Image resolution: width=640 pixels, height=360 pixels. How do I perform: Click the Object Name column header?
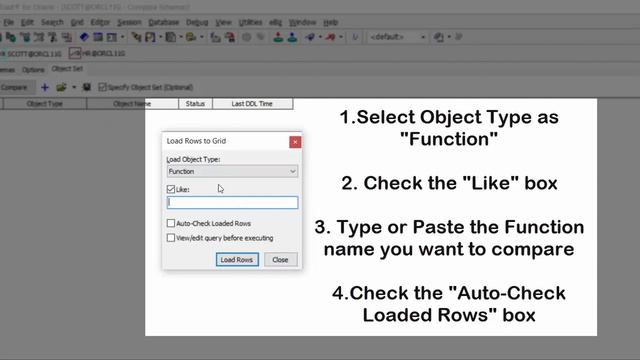click(132, 104)
